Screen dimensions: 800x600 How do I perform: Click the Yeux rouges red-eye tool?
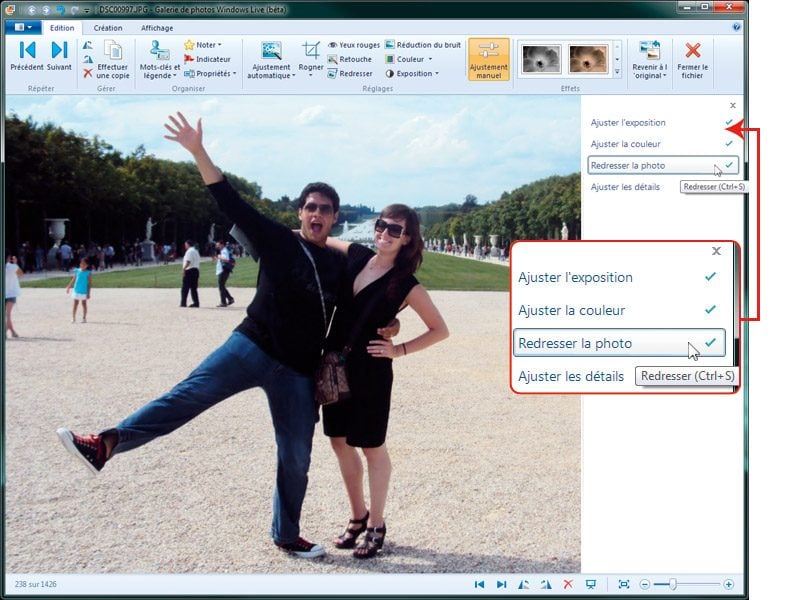click(354, 45)
